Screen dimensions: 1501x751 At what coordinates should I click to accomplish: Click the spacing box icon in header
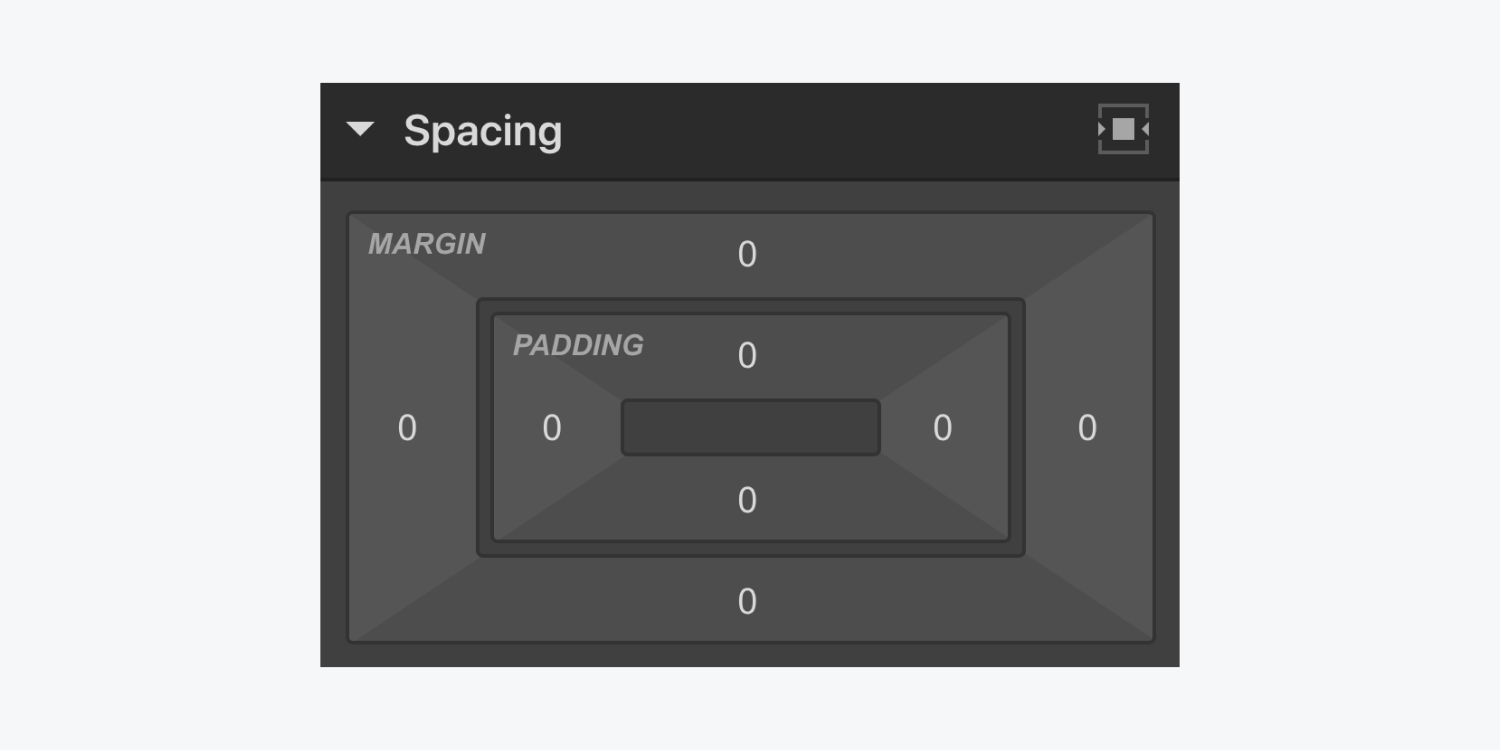pos(1123,129)
